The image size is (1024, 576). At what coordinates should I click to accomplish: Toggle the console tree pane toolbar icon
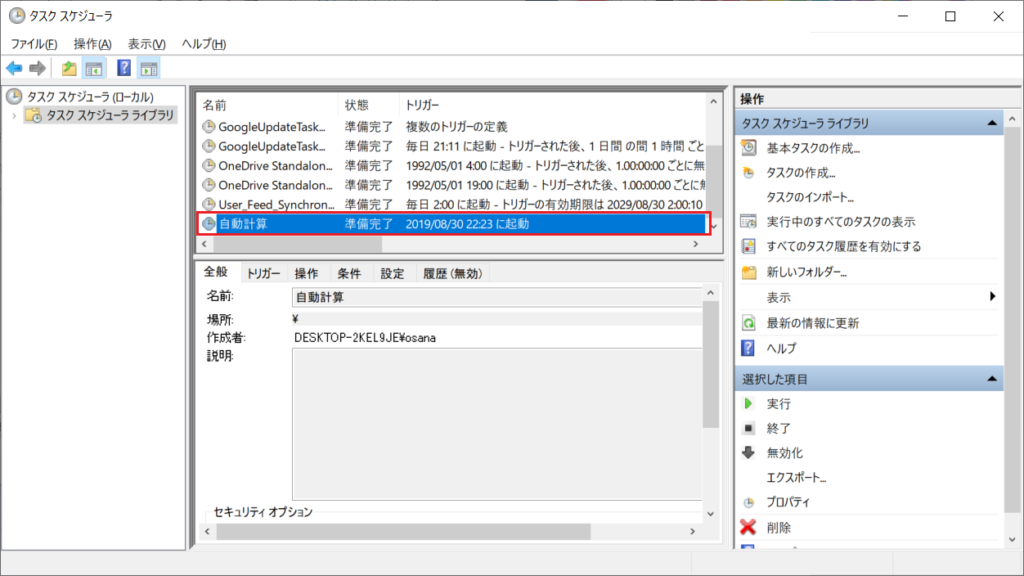(94, 68)
